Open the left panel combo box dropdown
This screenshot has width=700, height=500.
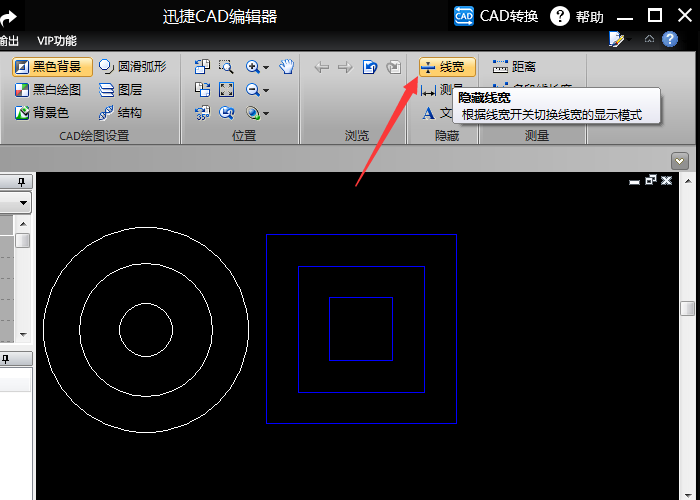23,203
